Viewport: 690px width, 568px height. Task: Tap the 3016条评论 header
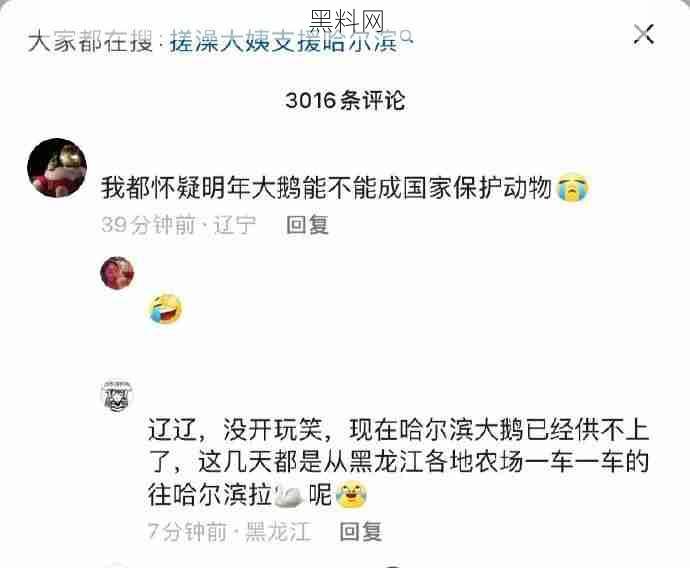345,100
